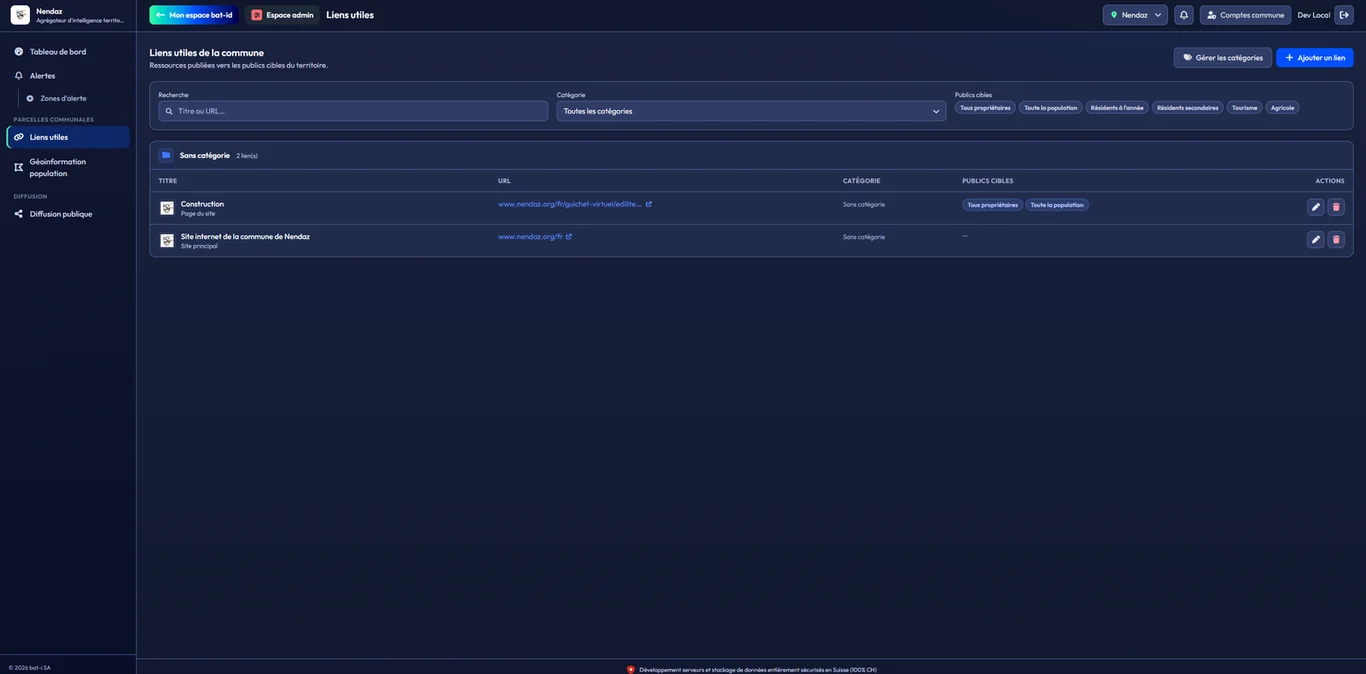Click the folder icon next to Sans catégorie
The image size is (1366, 674).
[x=166, y=155]
